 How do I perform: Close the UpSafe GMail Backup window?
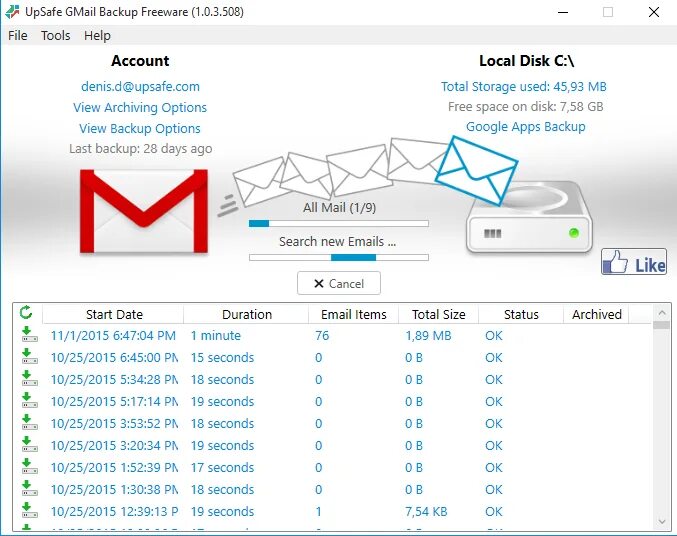coord(654,12)
